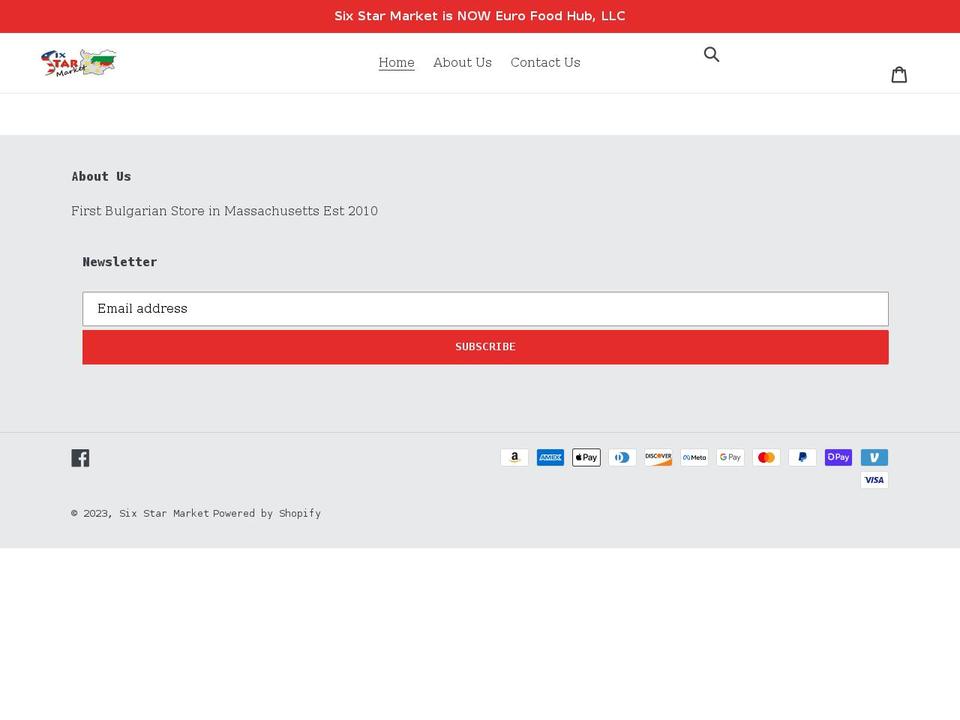
Task: Click the About Us footer heading
Action: [x=101, y=176]
